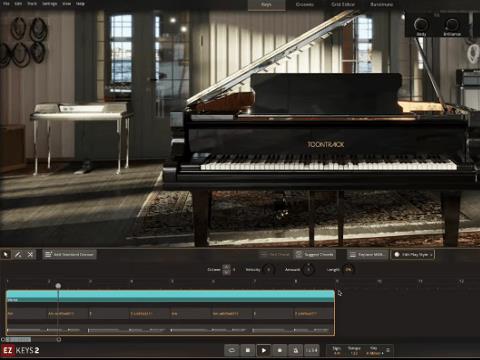Click the time signature value
The image size is (480, 360).
(x=337, y=353)
